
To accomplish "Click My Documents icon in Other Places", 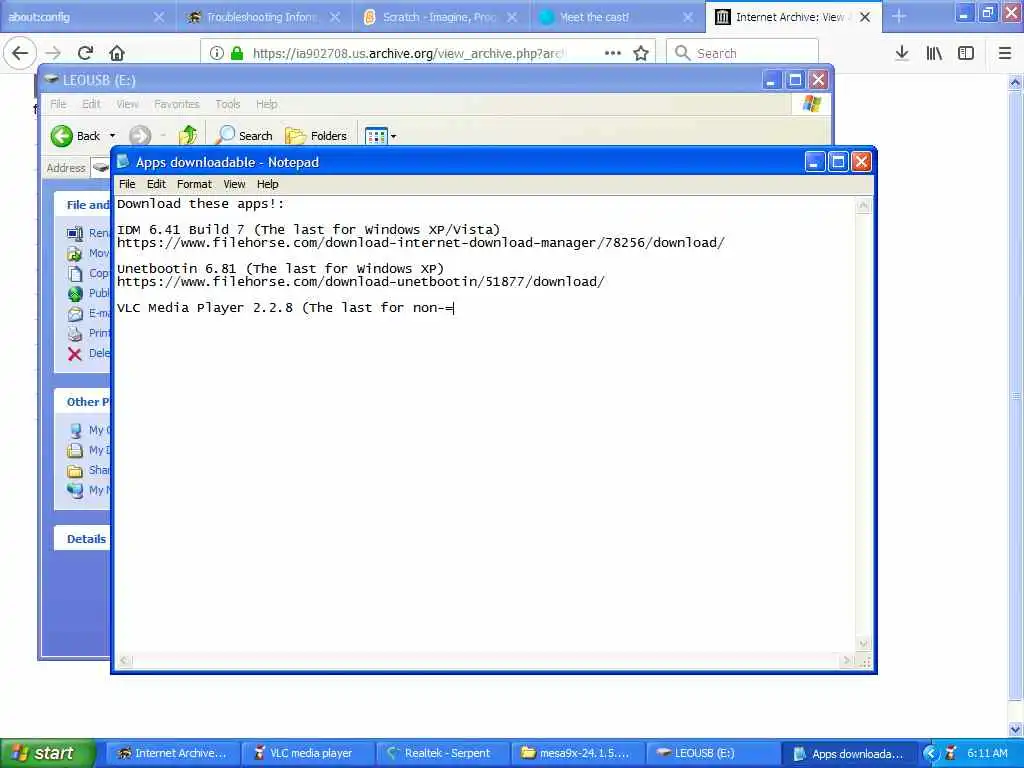I will (x=75, y=450).
